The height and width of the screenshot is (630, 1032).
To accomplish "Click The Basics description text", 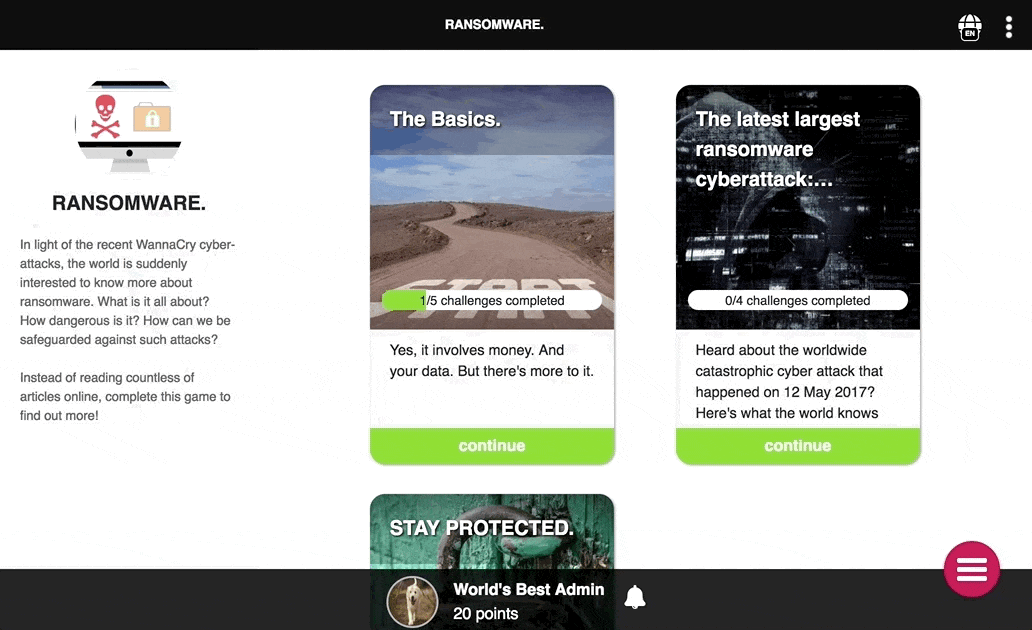I will [492, 361].
